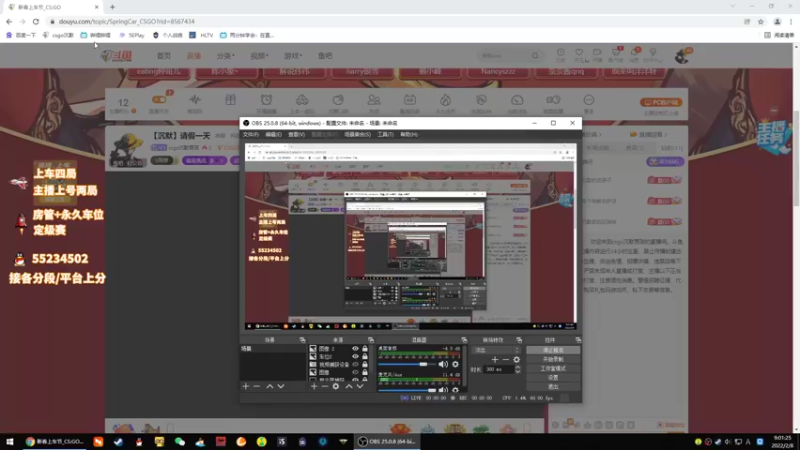
Task: Remove selected source with minus in Sources panel
Action: point(324,387)
